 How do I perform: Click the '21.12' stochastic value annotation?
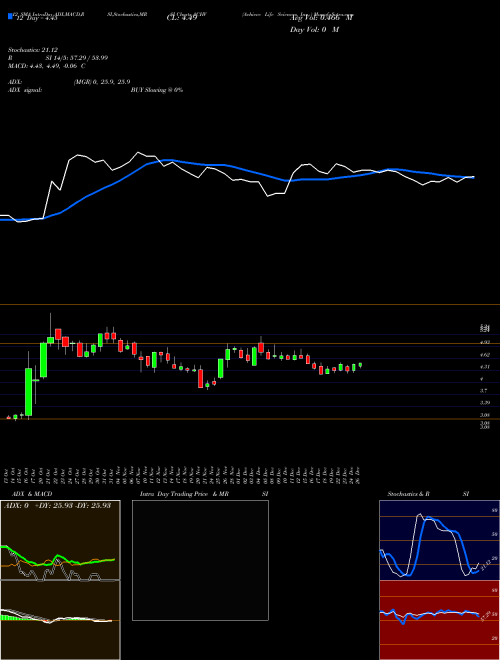(486, 565)
